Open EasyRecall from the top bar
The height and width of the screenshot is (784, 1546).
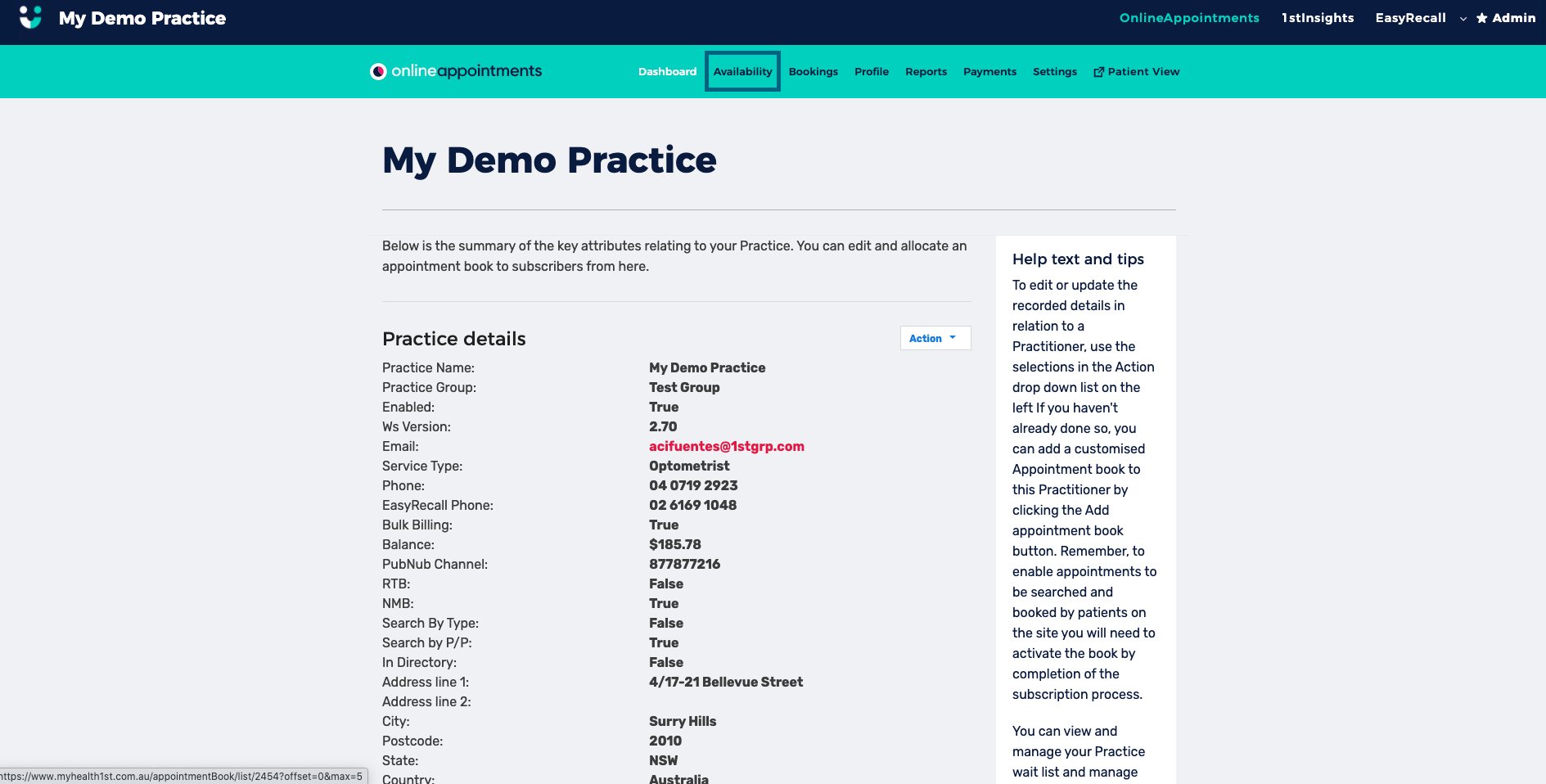[1410, 18]
